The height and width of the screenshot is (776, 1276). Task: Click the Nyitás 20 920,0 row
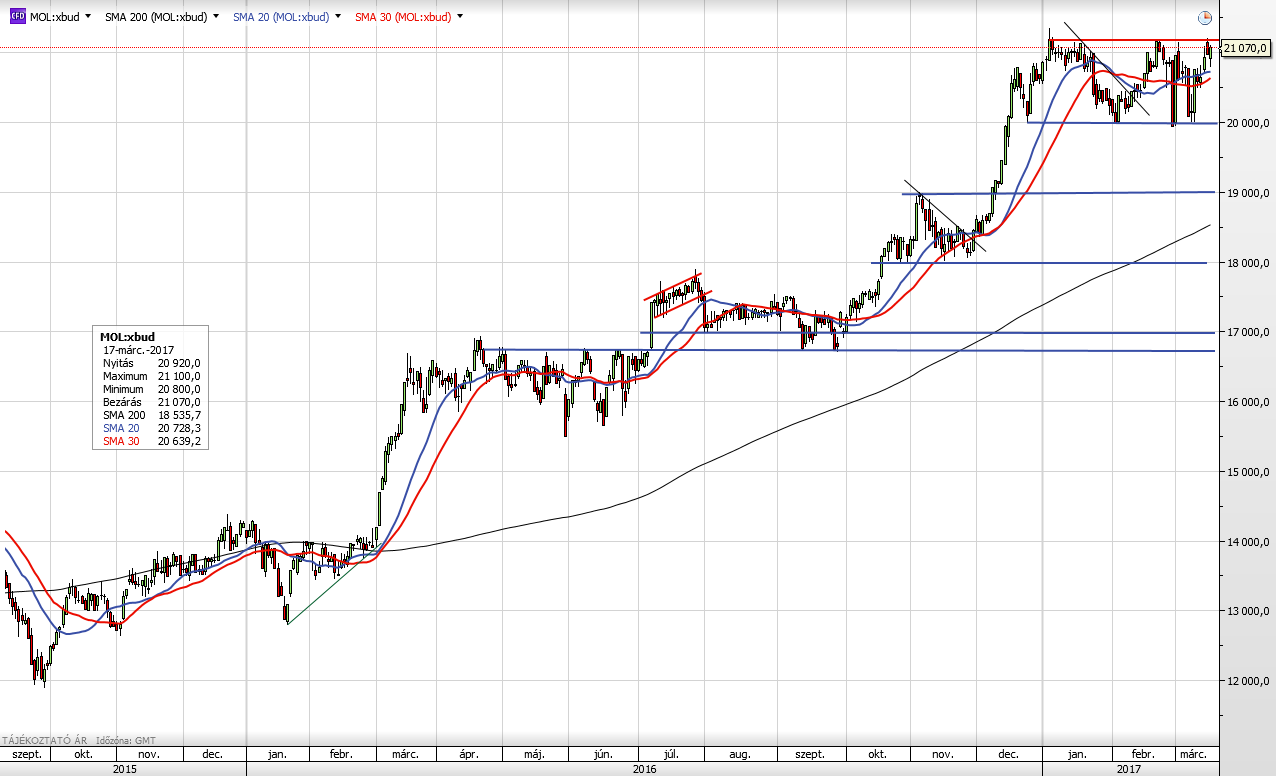pyautogui.click(x=152, y=363)
